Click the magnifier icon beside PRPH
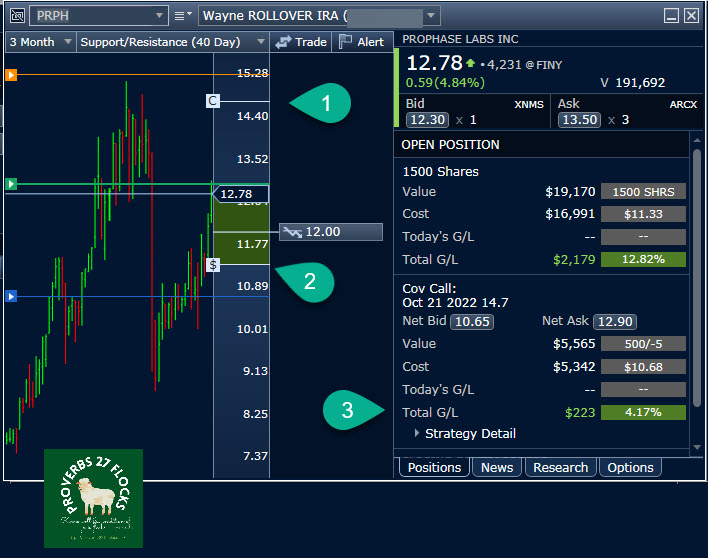 point(17,16)
